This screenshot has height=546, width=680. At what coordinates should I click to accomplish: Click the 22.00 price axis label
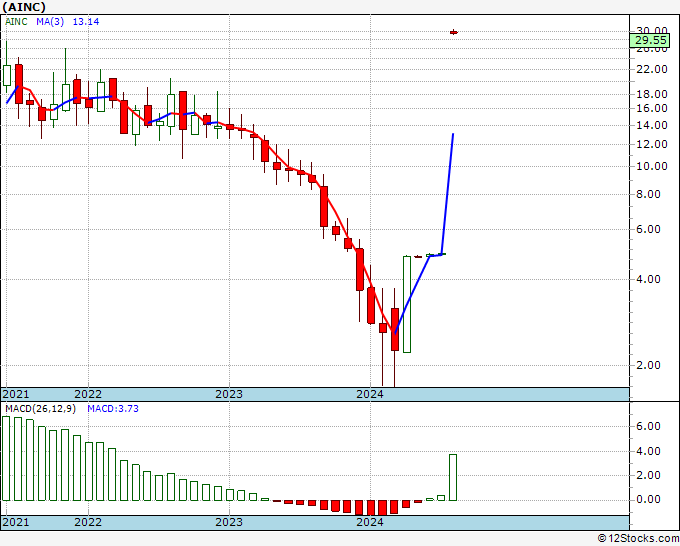coord(652,69)
